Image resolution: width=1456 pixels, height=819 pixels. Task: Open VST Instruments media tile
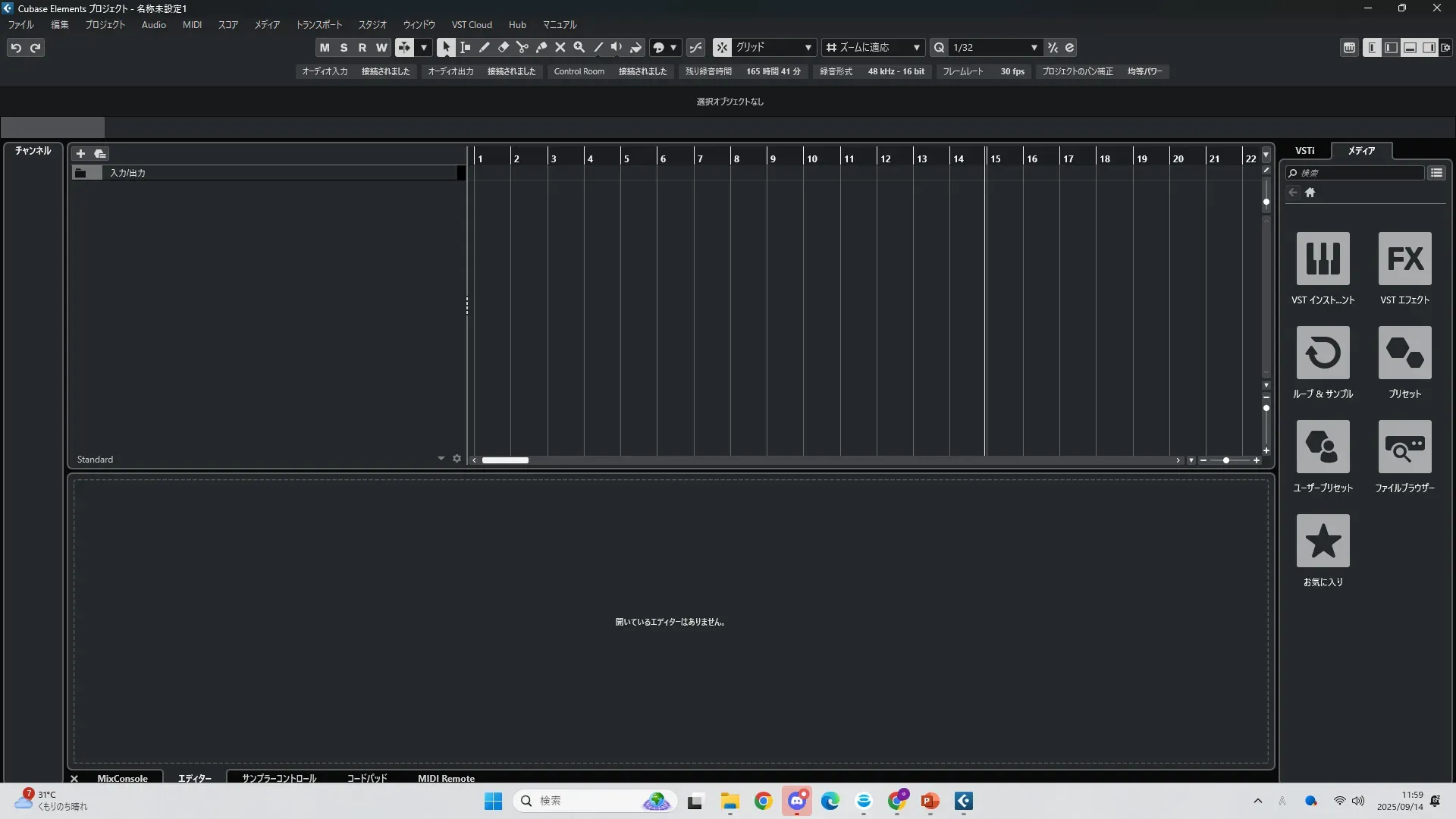(x=1323, y=259)
